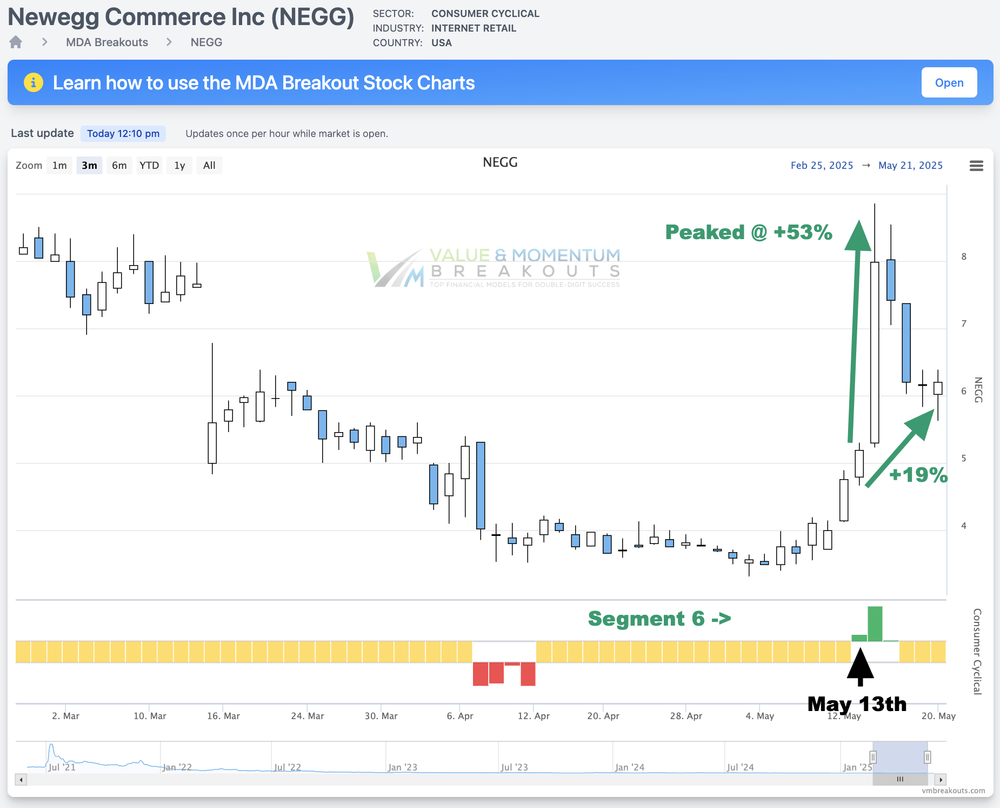Viewport: 1000px width, 808px height.
Task: Click the CONSUMER CYCLICAL sector value
Action: tap(485, 13)
